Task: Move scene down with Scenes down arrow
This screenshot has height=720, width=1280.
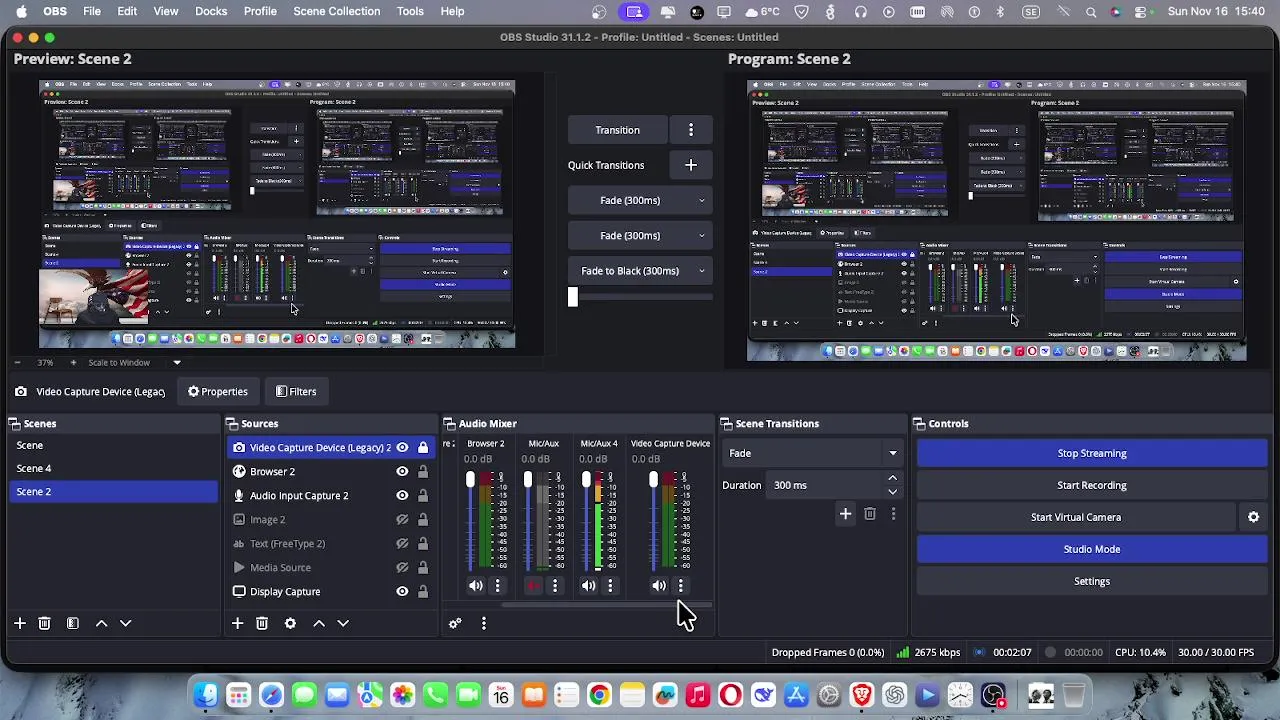Action: click(x=125, y=623)
